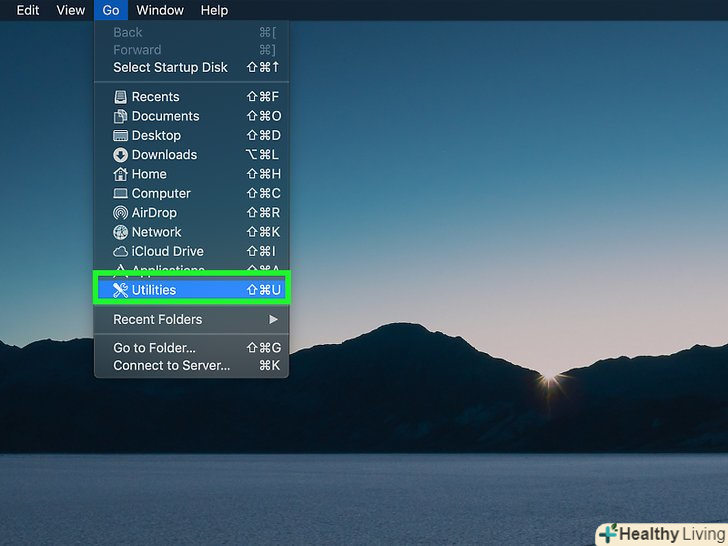
Task: Open the Edit menu in menu bar
Action: (28, 10)
